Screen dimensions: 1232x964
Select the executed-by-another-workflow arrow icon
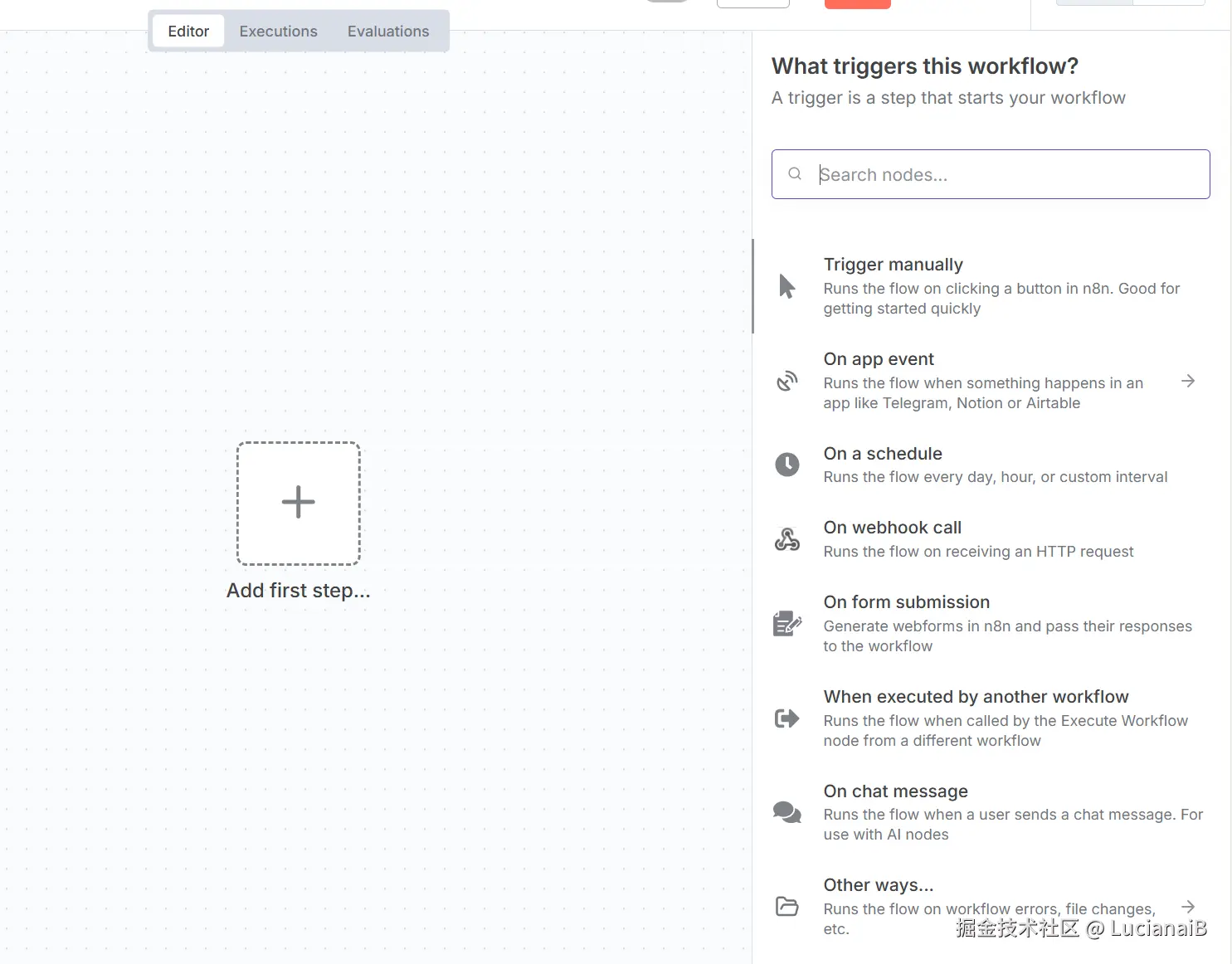tap(786, 718)
